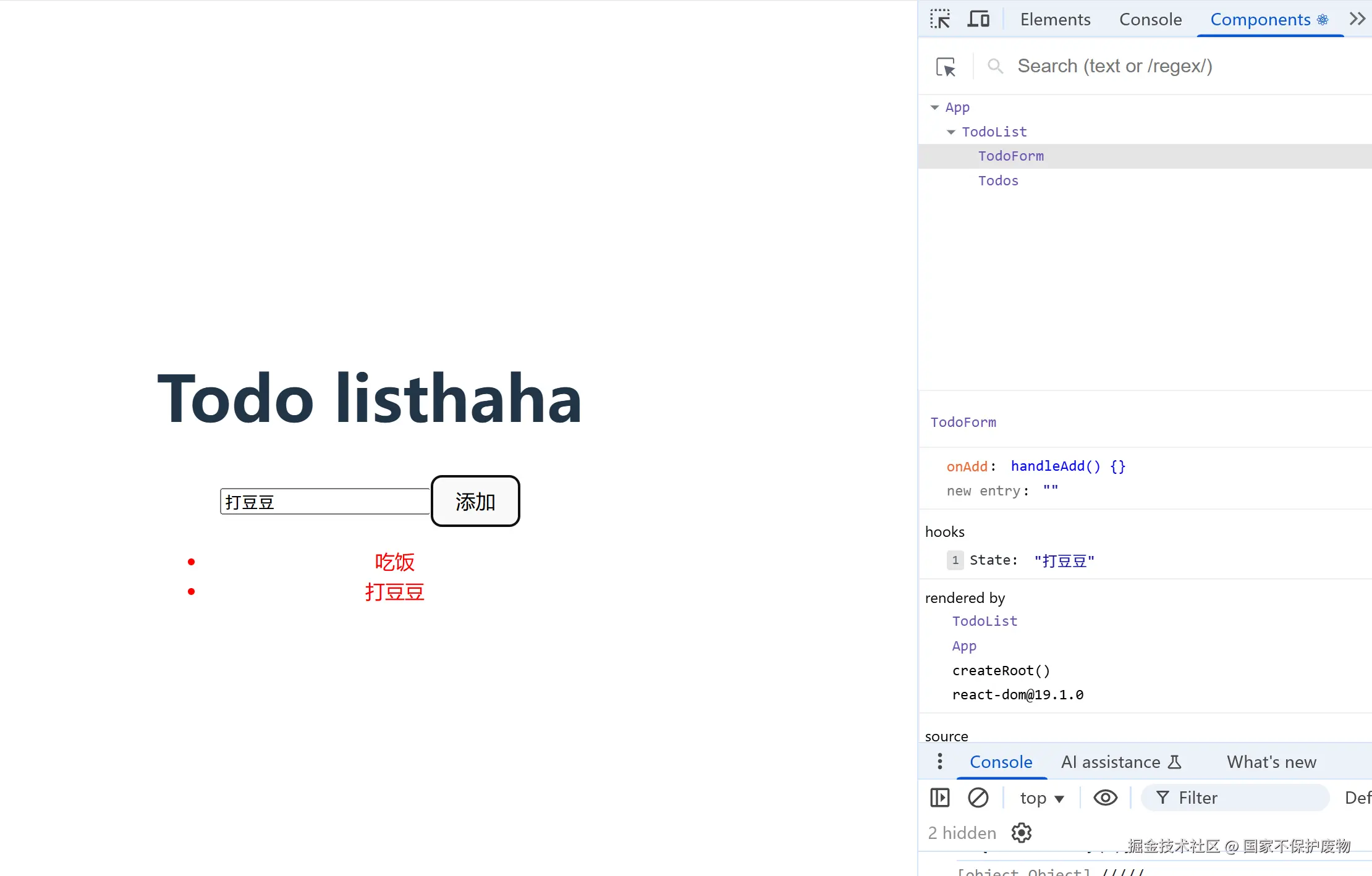Open the drawer three-dot menu
The image size is (1372, 876).
coord(940,761)
